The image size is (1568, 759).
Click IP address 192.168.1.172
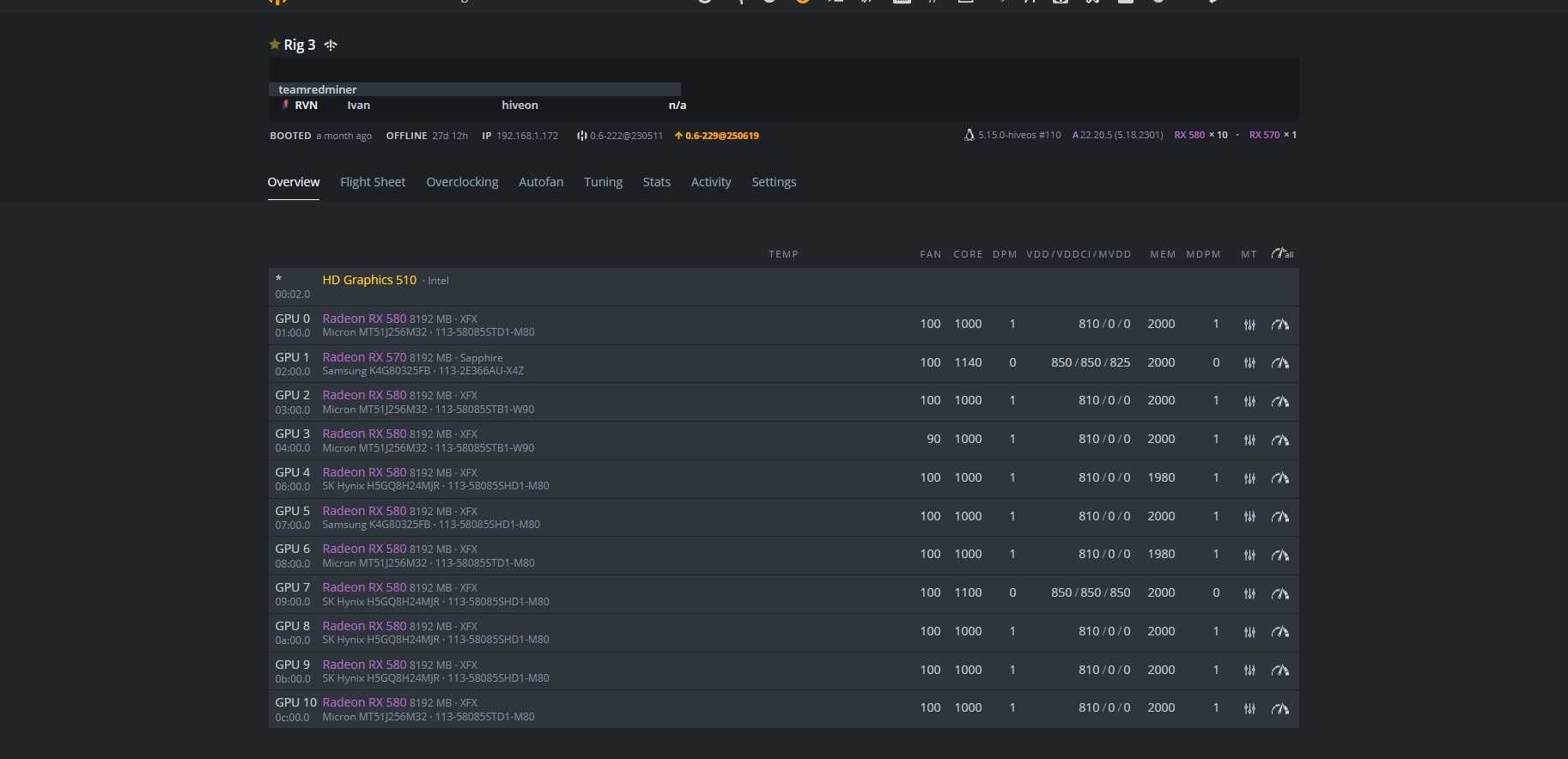click(x=526, y=136)
